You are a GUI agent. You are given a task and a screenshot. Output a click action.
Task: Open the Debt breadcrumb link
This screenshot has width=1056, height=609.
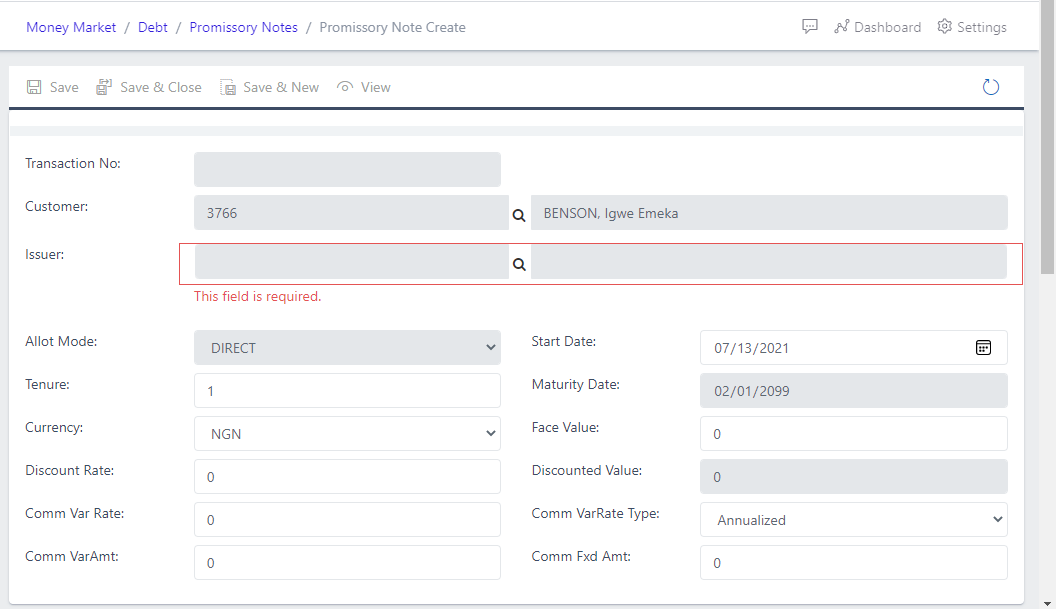(152, 27)
